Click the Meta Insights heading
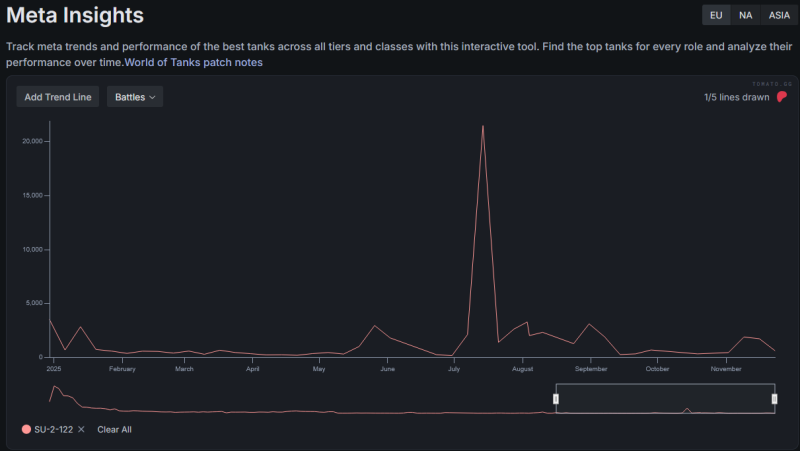The image size is (800, 451). [x=75, y=16]
